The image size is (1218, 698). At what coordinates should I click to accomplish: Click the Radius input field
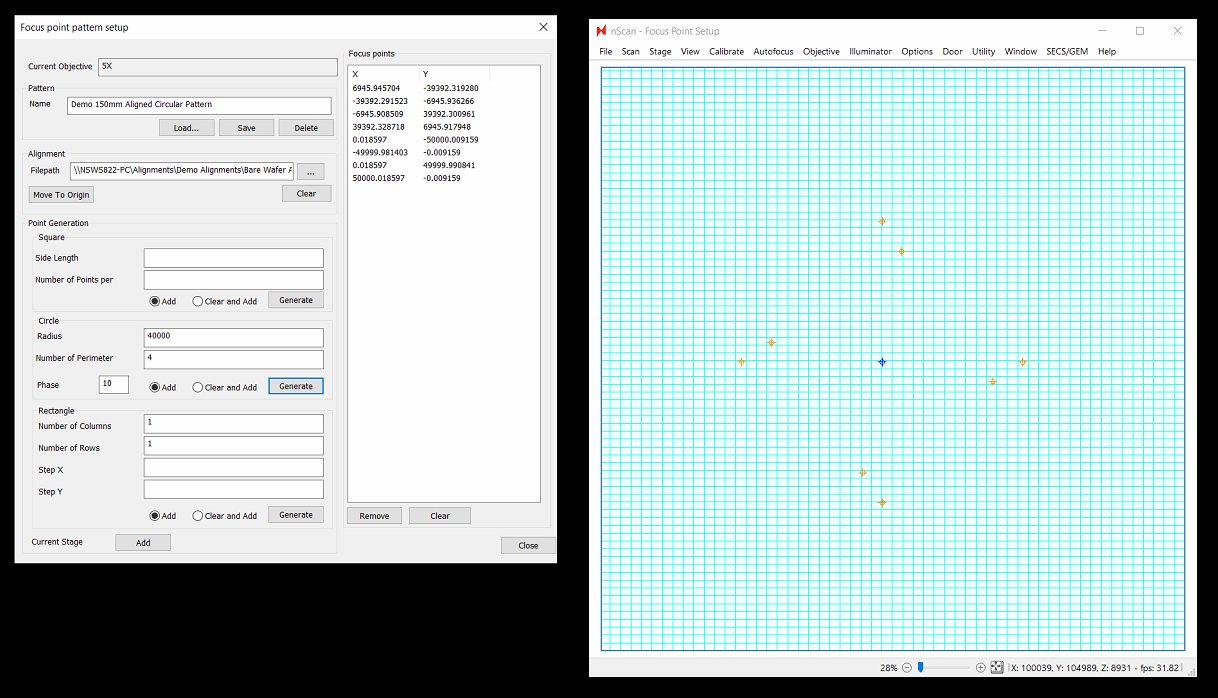pos(233,337)
